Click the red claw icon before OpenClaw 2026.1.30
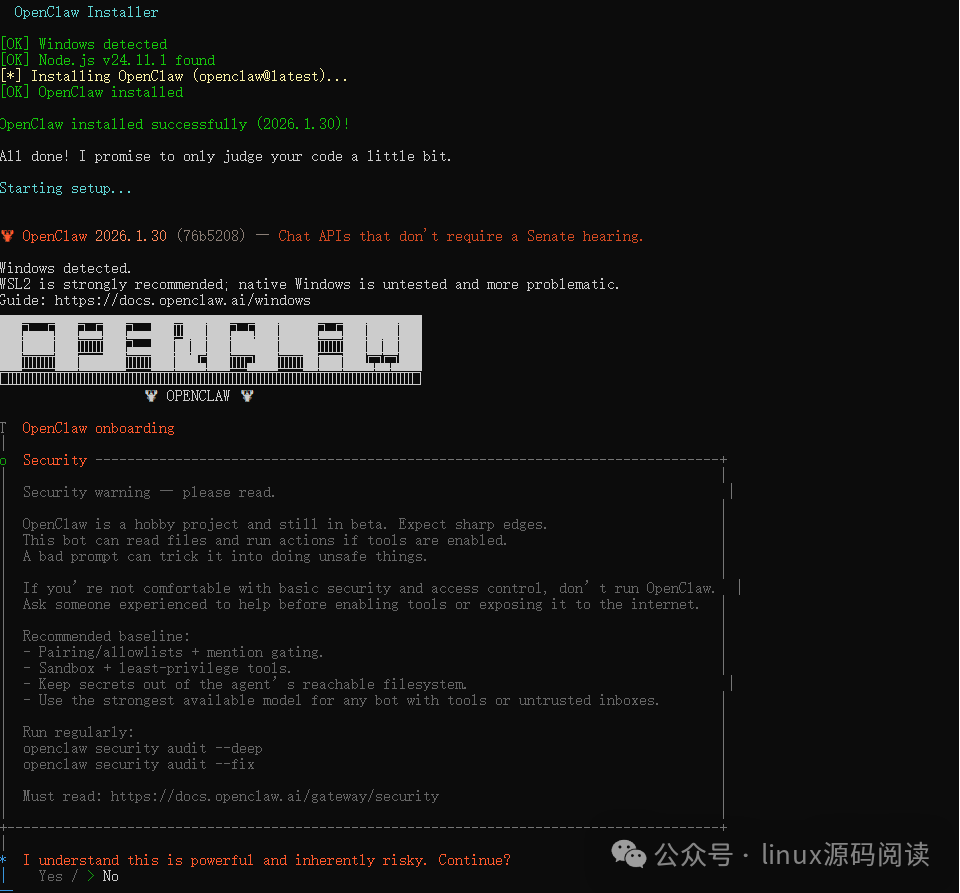This screenshot has height=893, width=960. 8,236
